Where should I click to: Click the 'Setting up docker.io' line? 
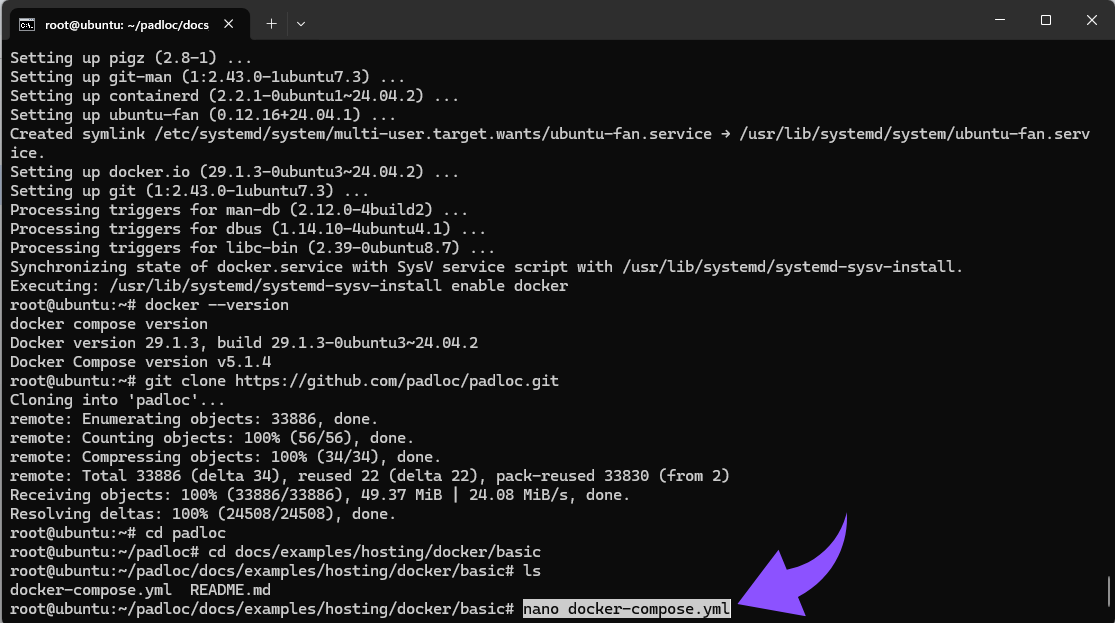(234, 171)
